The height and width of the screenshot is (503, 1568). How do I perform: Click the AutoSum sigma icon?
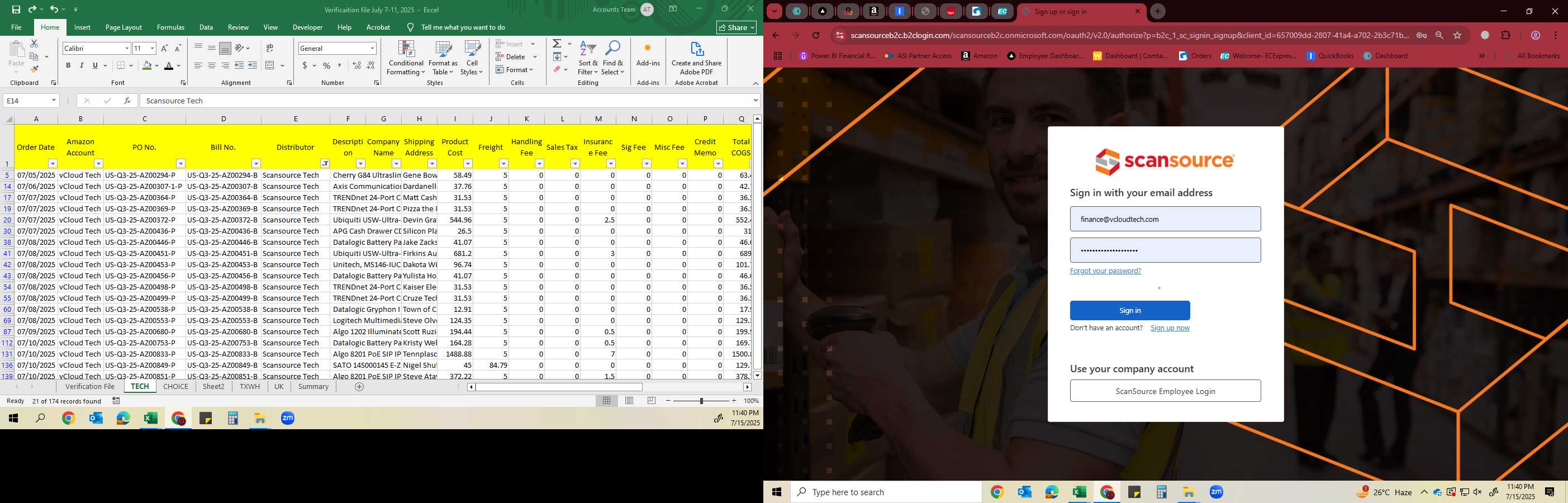tap(557, 44)
